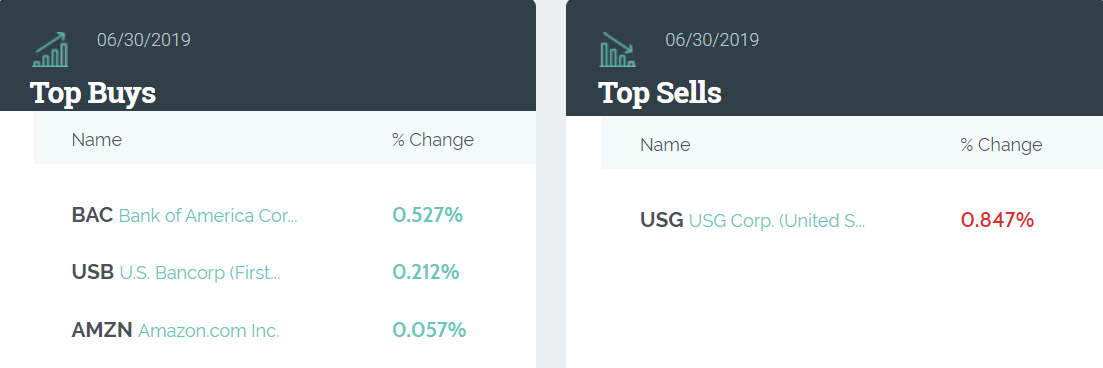Select the AMZN ticker symbol

(x=102, y=330)
